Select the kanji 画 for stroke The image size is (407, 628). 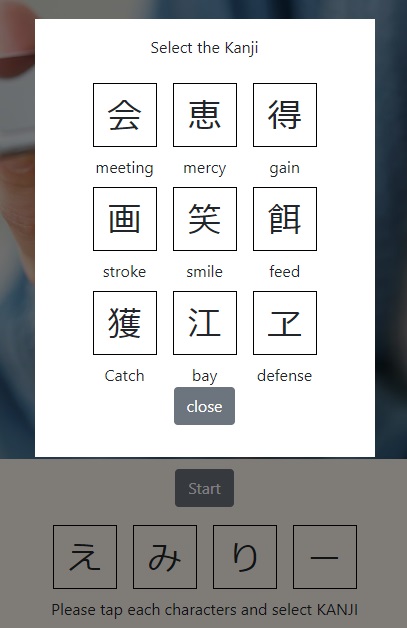tap(125, 219)
